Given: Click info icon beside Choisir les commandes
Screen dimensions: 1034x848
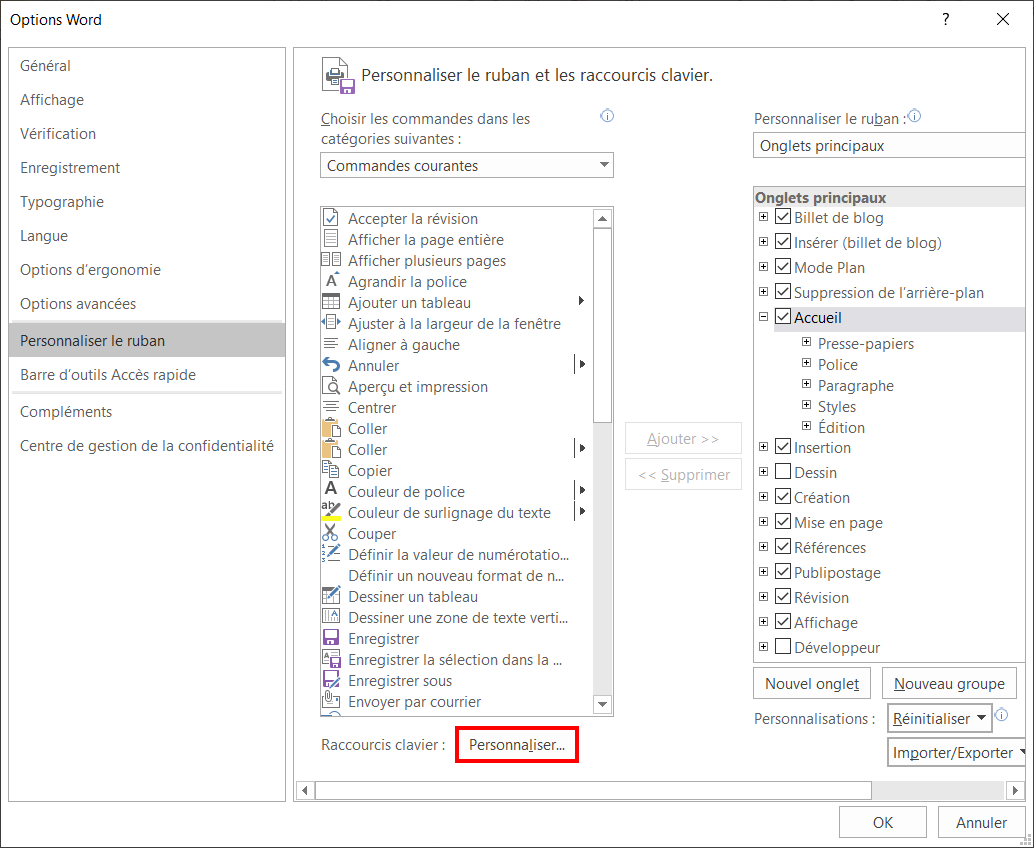Looking at the screenshot, I should 607,116.
